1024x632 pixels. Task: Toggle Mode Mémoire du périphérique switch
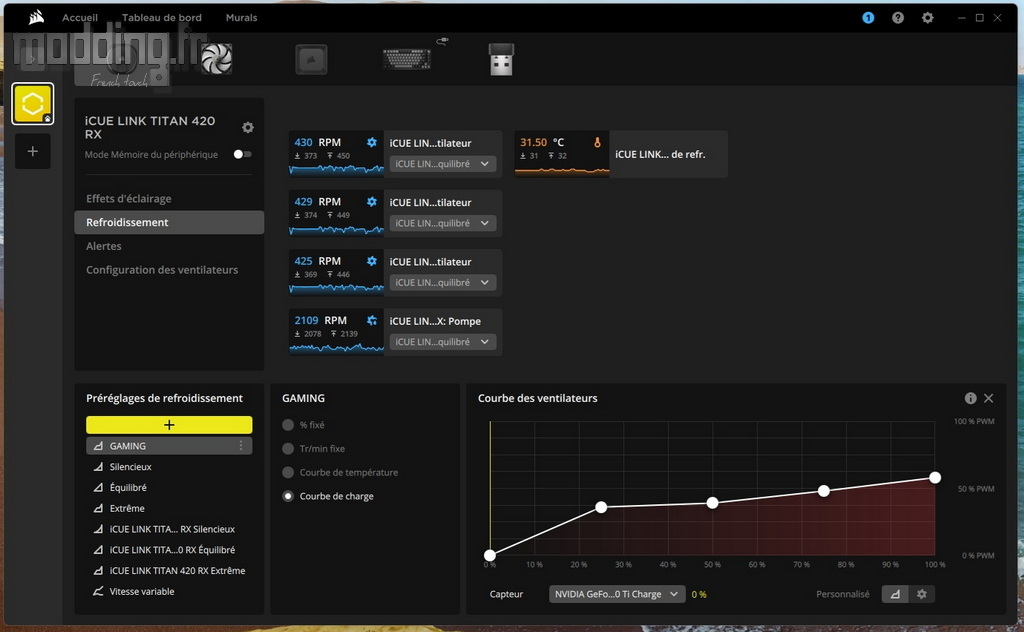(242, 154)
